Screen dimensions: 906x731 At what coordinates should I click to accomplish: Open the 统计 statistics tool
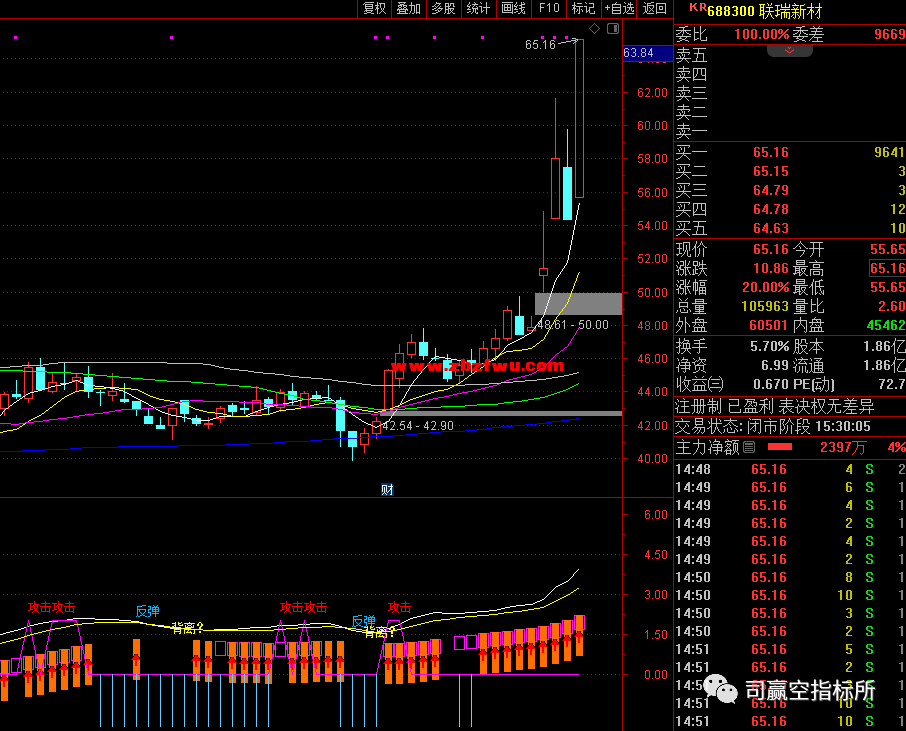tap(478, 9)
